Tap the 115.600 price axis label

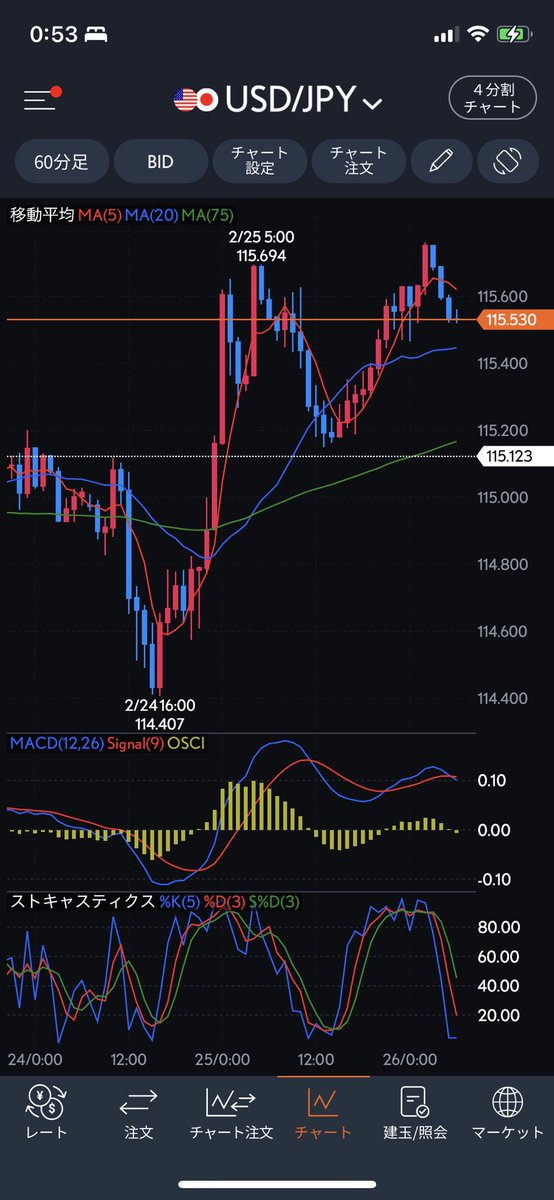[x=502, y=296]
